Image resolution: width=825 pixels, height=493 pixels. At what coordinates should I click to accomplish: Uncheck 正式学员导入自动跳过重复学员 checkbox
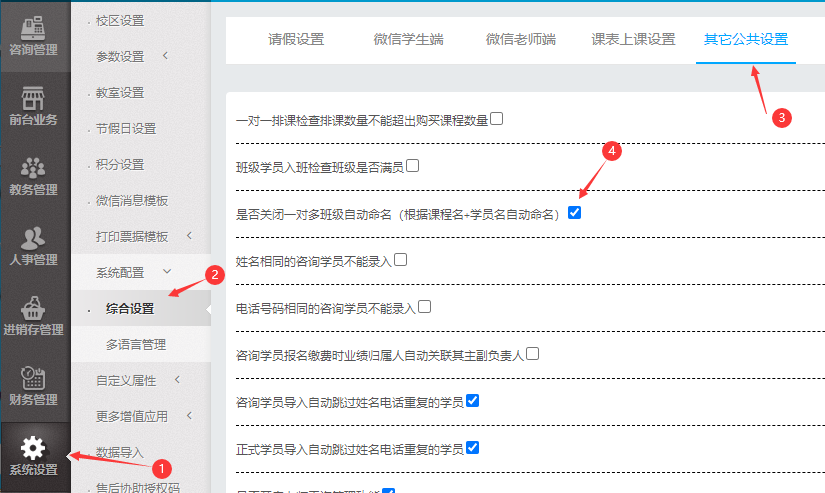(472, 448)
